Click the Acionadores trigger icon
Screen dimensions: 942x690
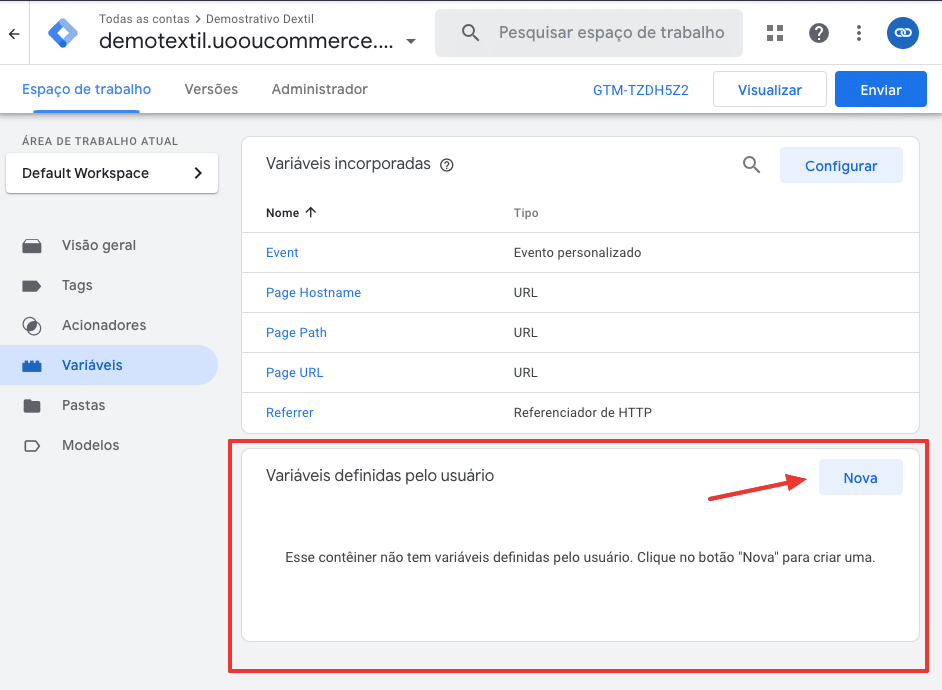[x=32, y=325]
